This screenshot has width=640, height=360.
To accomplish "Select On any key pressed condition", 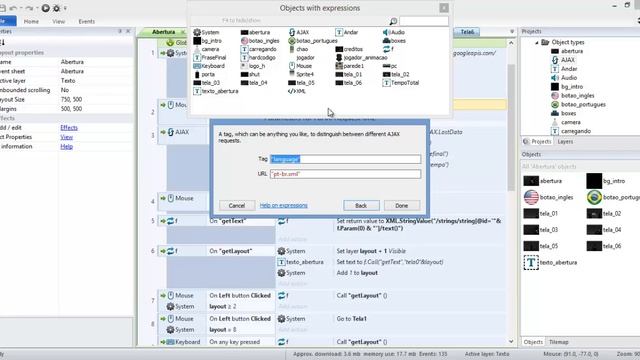I will 234,342.
